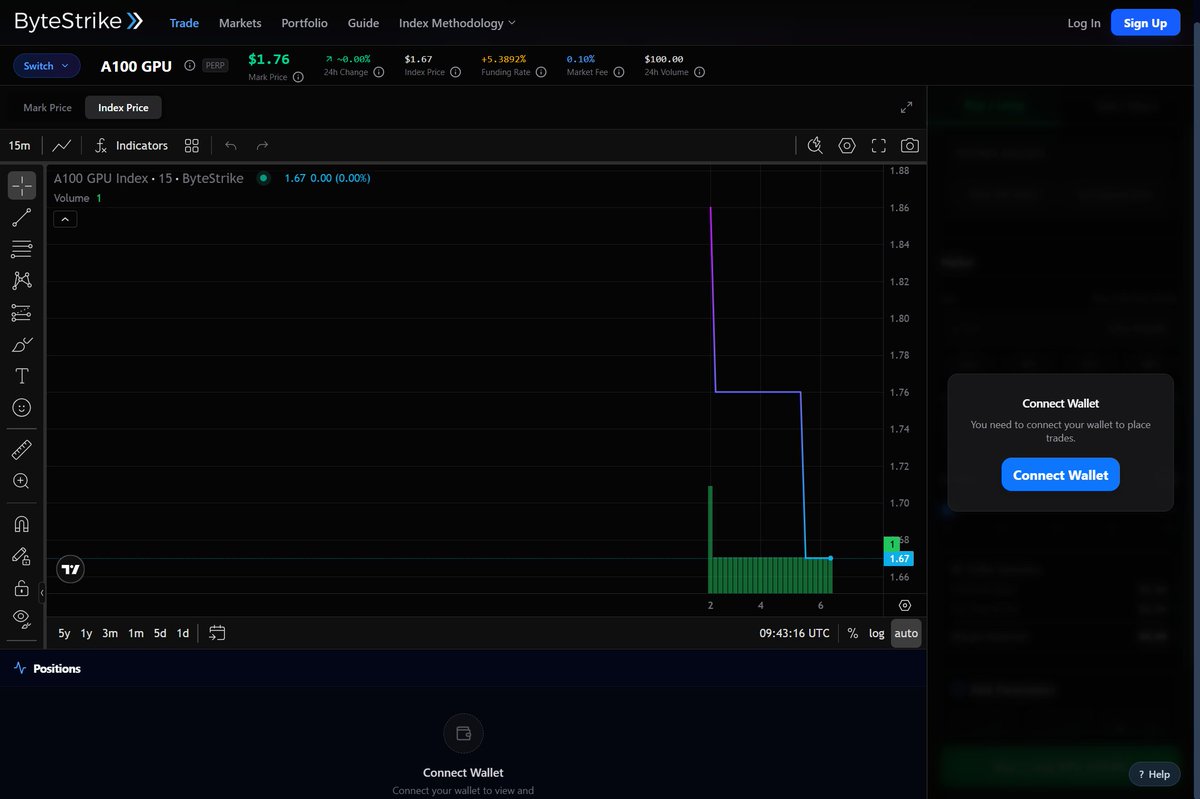
Task: Set chart range to 1d
Action: [x=183, y=633]
